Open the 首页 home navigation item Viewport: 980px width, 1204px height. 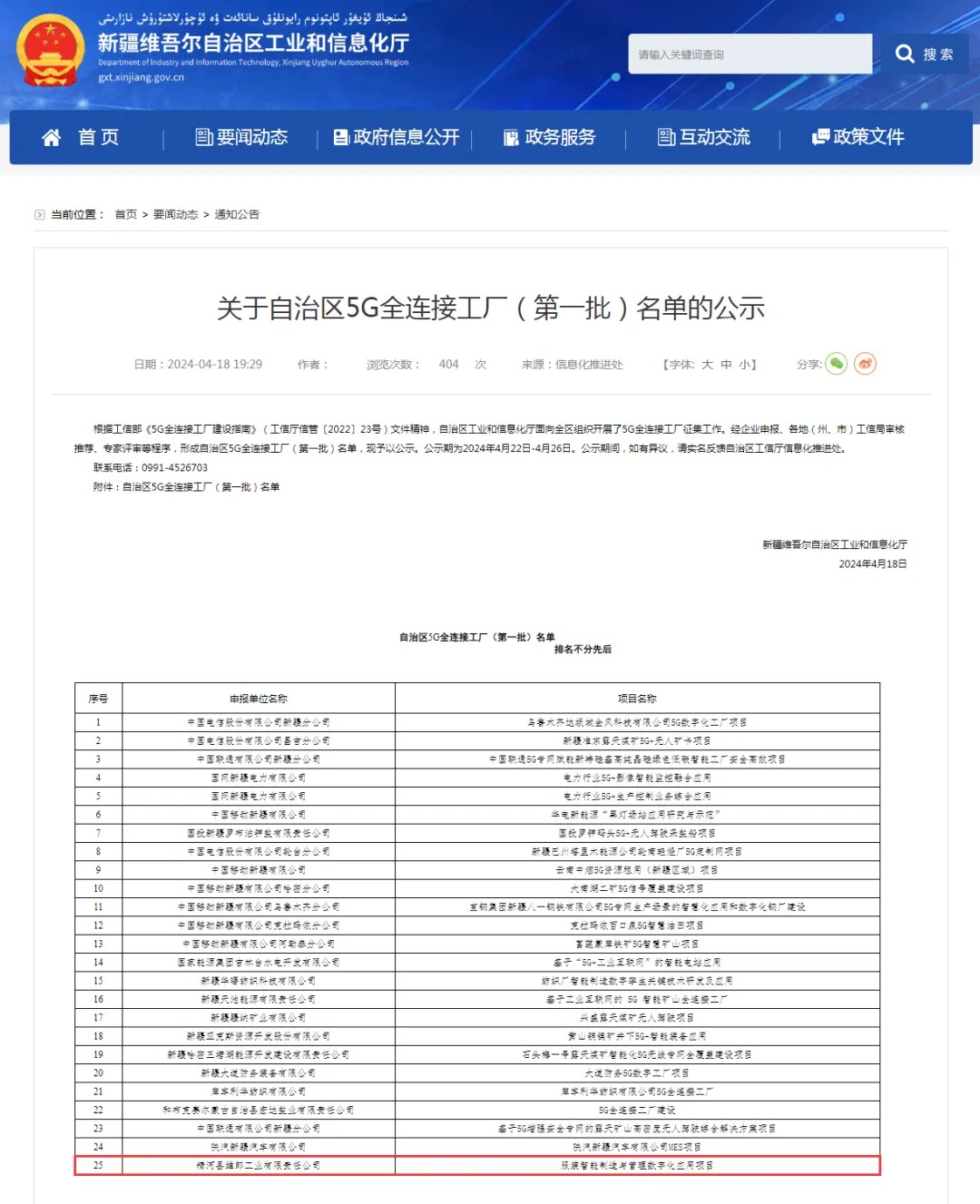pyautogui.click(x=81, y=137)
